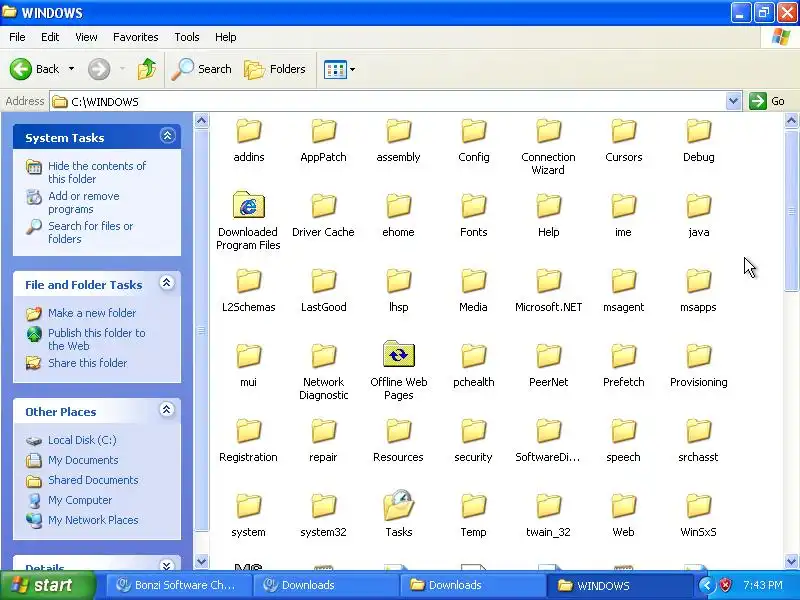Go to My Computer
Screen dimensions: 800x600
pos(69,500)
